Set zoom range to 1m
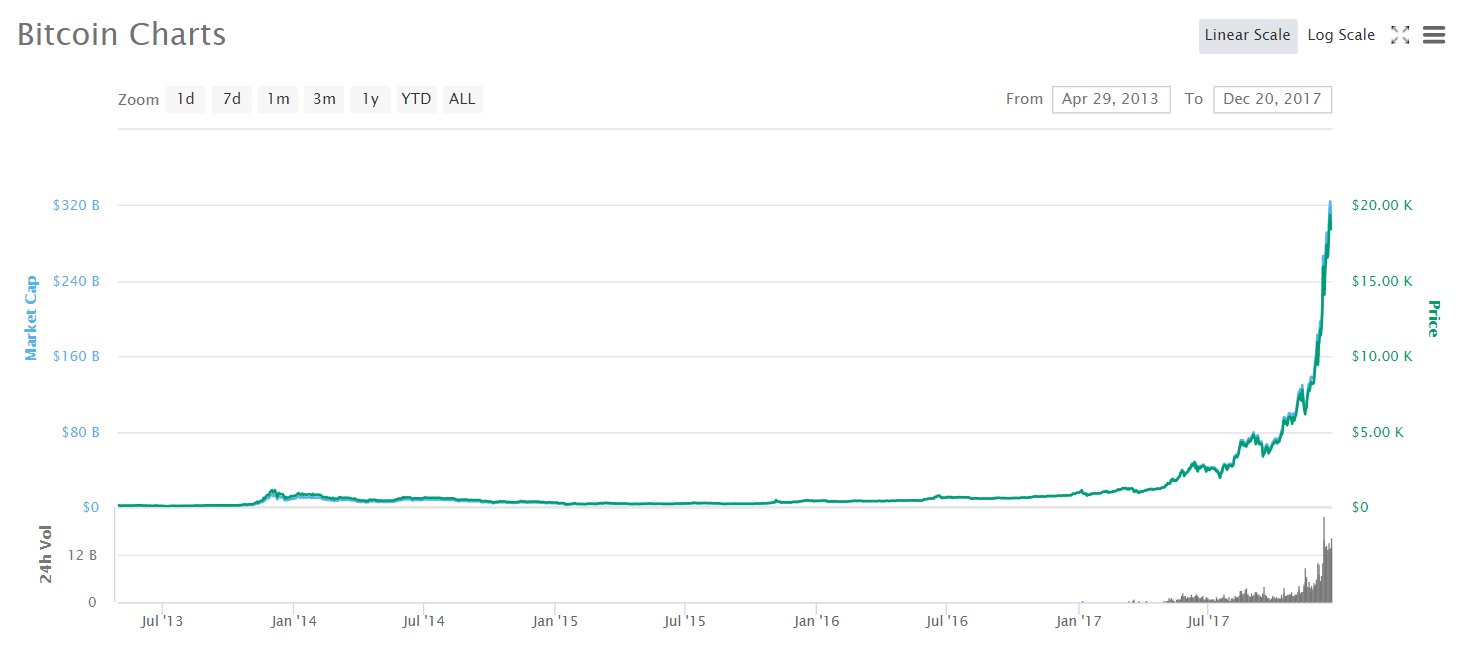This screenshot has width=1458, height=646. (x=277, y=99)
